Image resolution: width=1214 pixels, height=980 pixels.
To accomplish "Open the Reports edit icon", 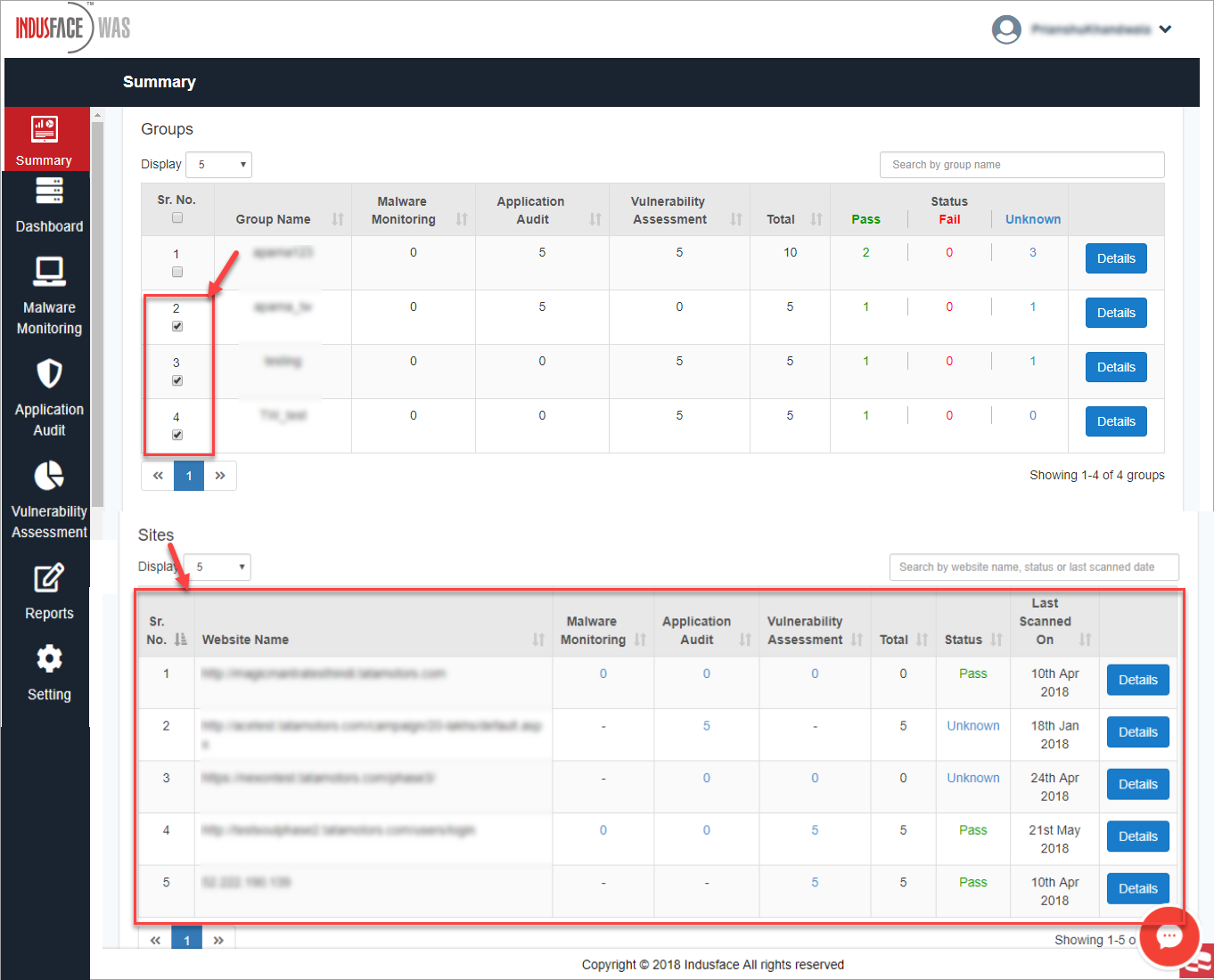I will (x=49, y=577).
